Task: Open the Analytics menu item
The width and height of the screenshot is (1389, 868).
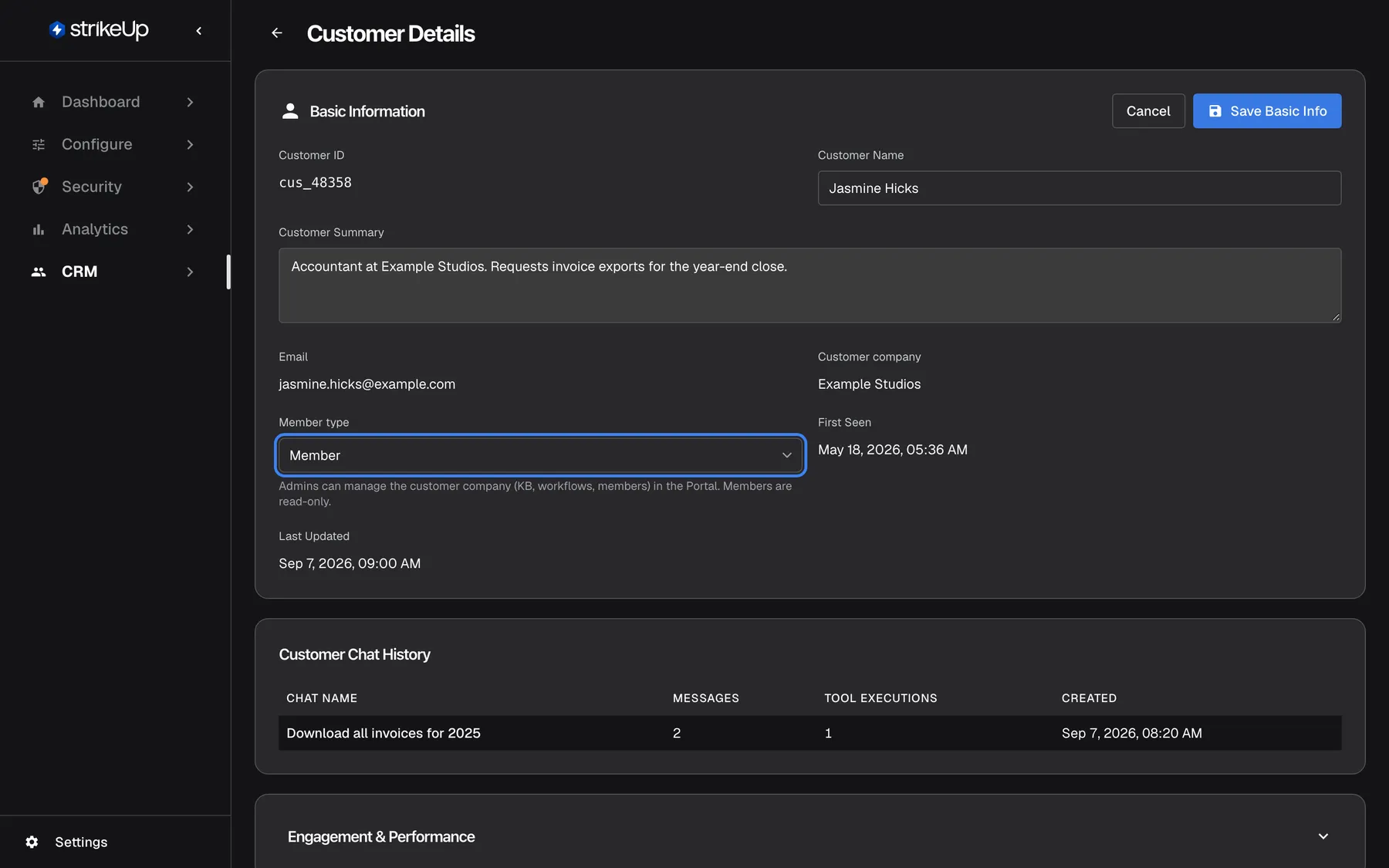Action: tap(113, 229)
